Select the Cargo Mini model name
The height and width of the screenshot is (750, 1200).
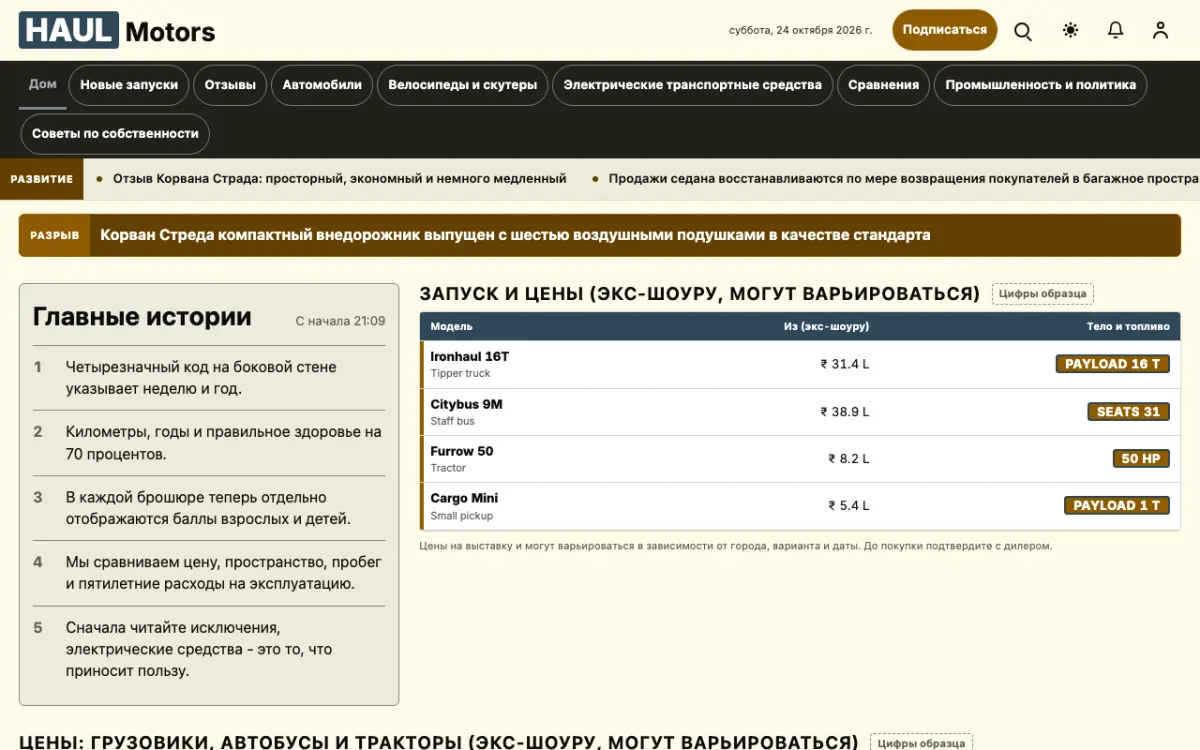point(464,498)
